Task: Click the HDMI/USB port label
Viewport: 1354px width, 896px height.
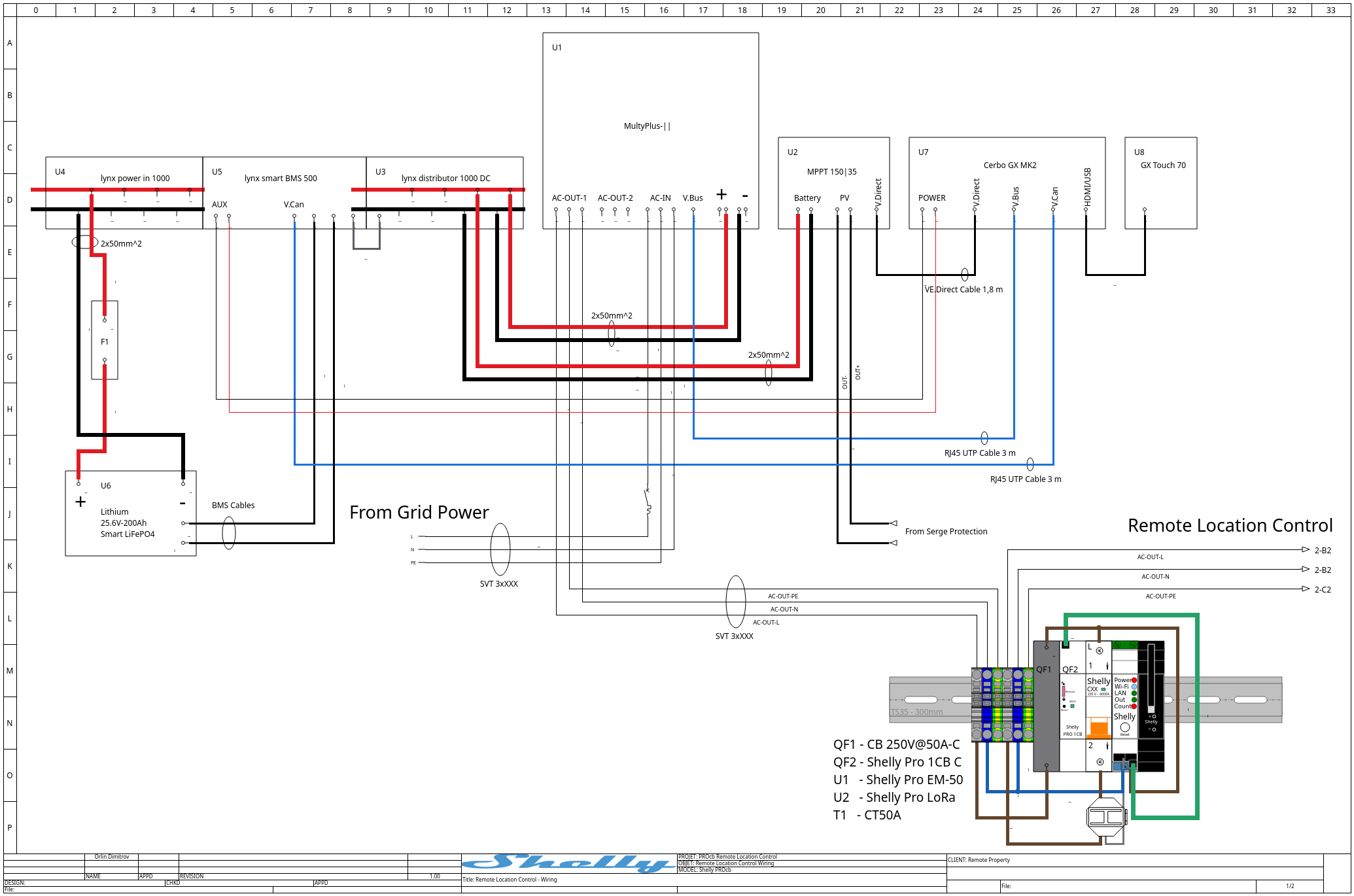Action: click(1087, 187)
